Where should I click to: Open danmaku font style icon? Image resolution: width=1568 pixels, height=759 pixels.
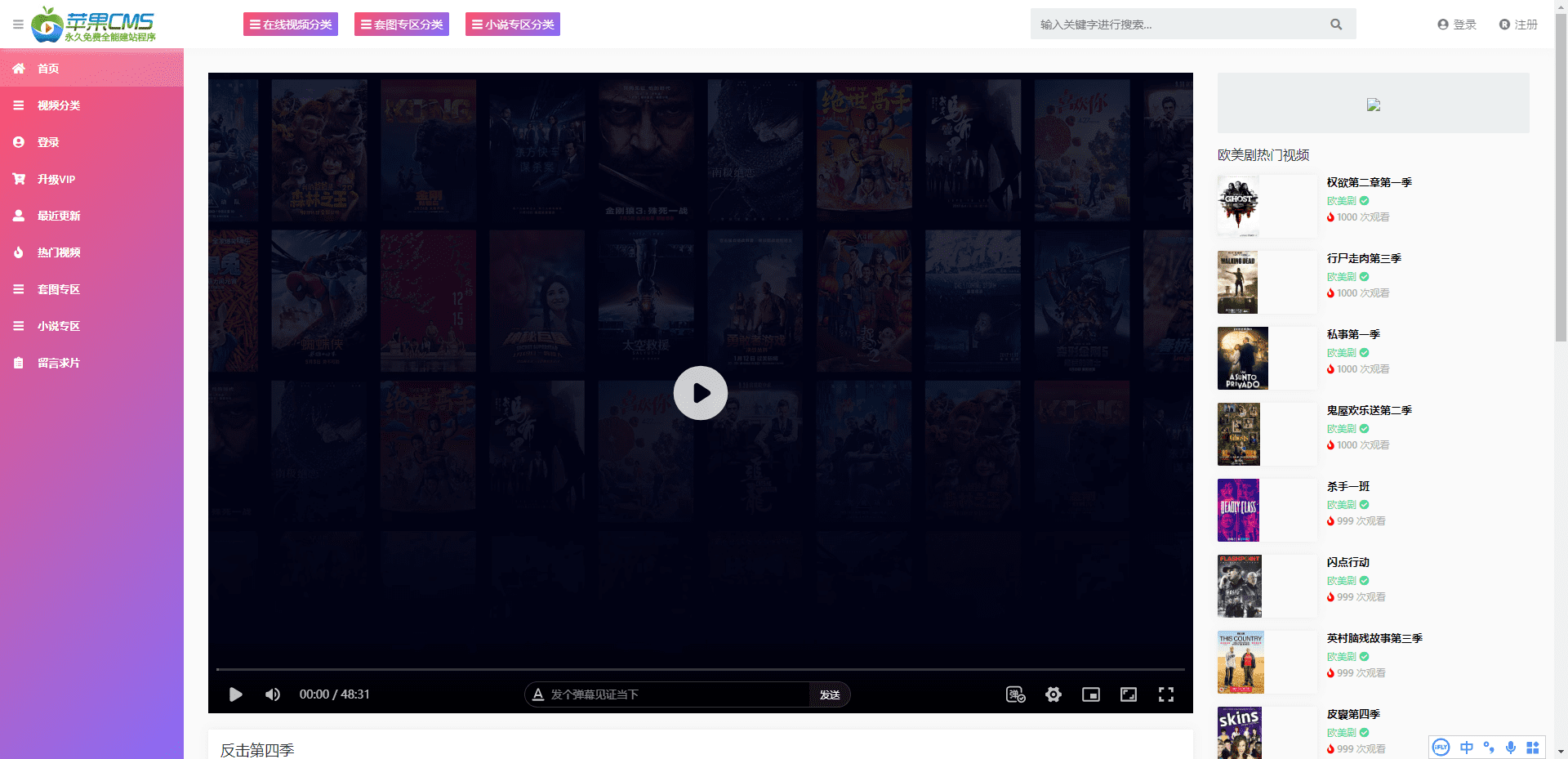[x=538, y=694]
